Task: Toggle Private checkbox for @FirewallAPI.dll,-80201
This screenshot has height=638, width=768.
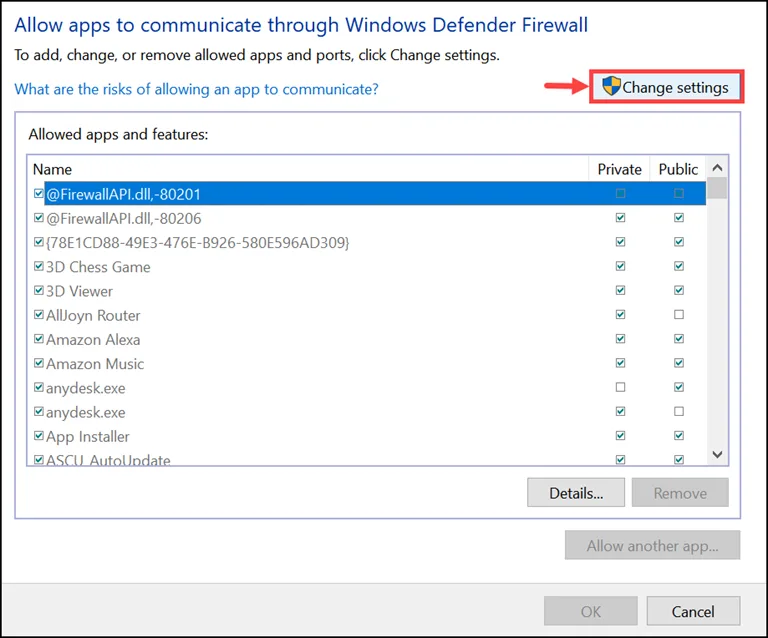Action: (621, 193)
